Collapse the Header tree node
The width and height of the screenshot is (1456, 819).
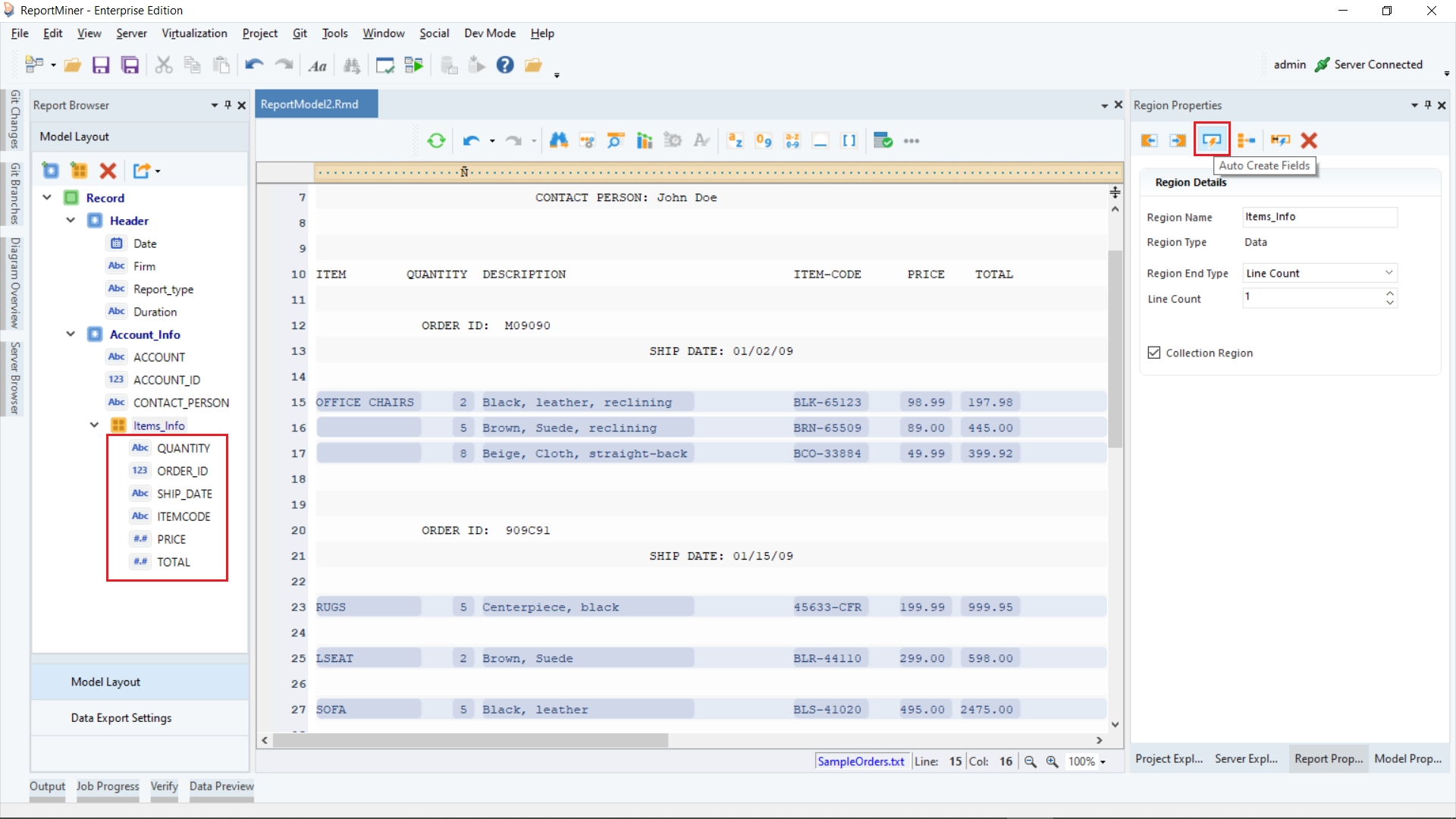tap(71, 221)
